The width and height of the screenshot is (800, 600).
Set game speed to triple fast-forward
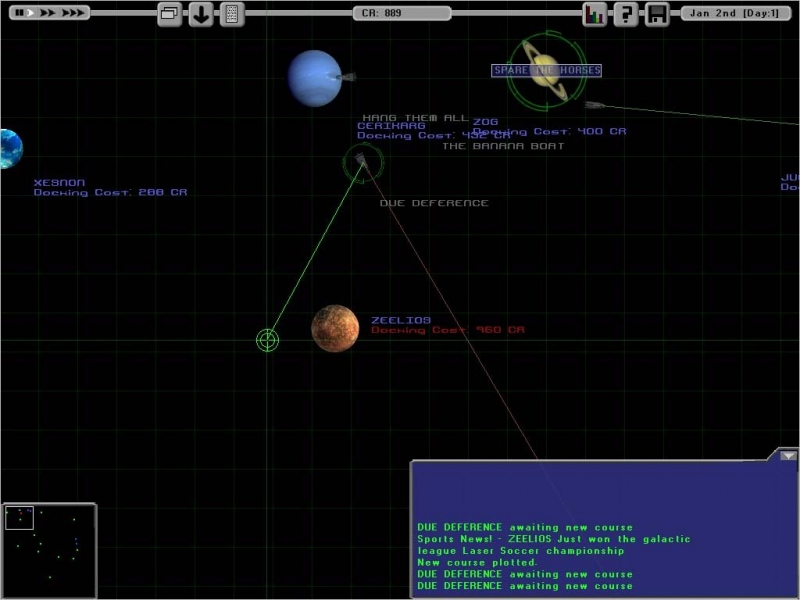(72, 13)
